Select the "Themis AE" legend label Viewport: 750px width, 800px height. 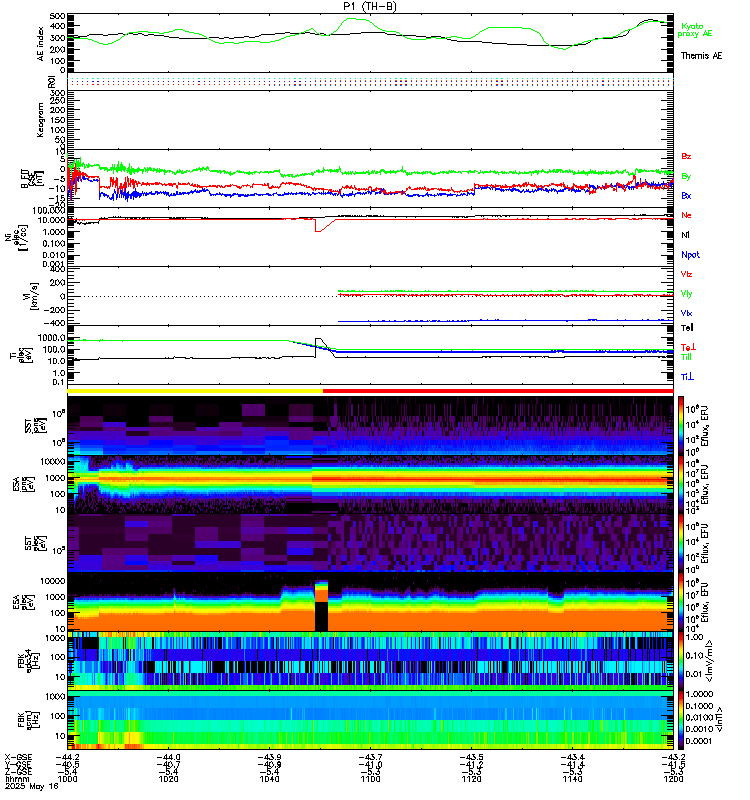(x=702, y=56)
